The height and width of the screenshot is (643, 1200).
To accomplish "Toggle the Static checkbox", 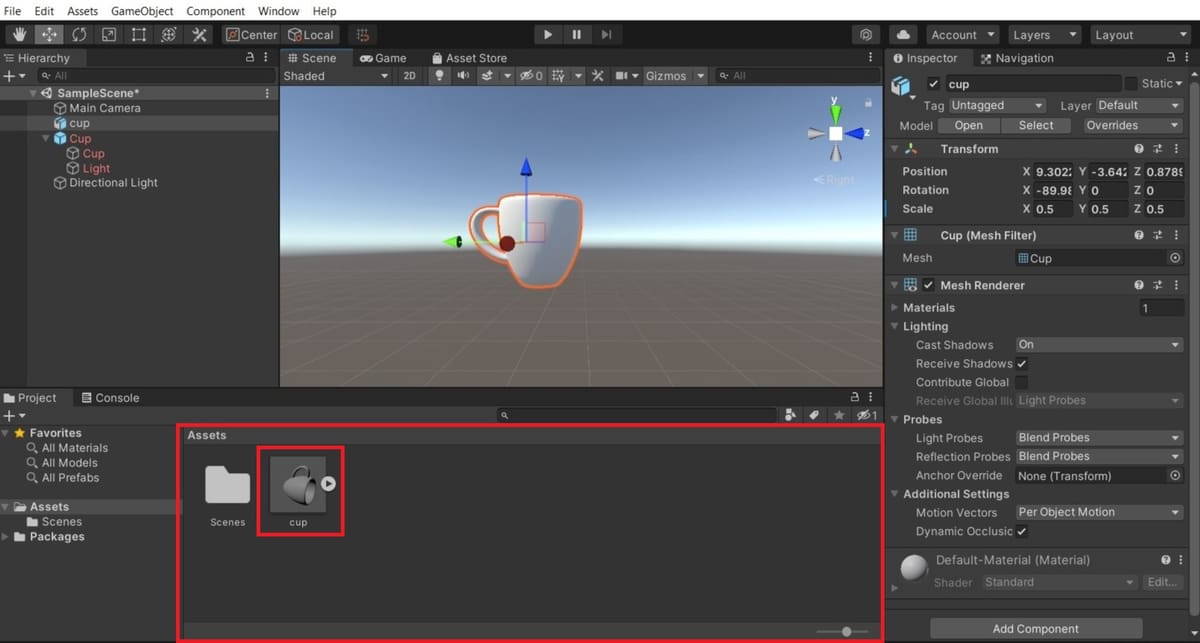I will tap(1131, 84).
